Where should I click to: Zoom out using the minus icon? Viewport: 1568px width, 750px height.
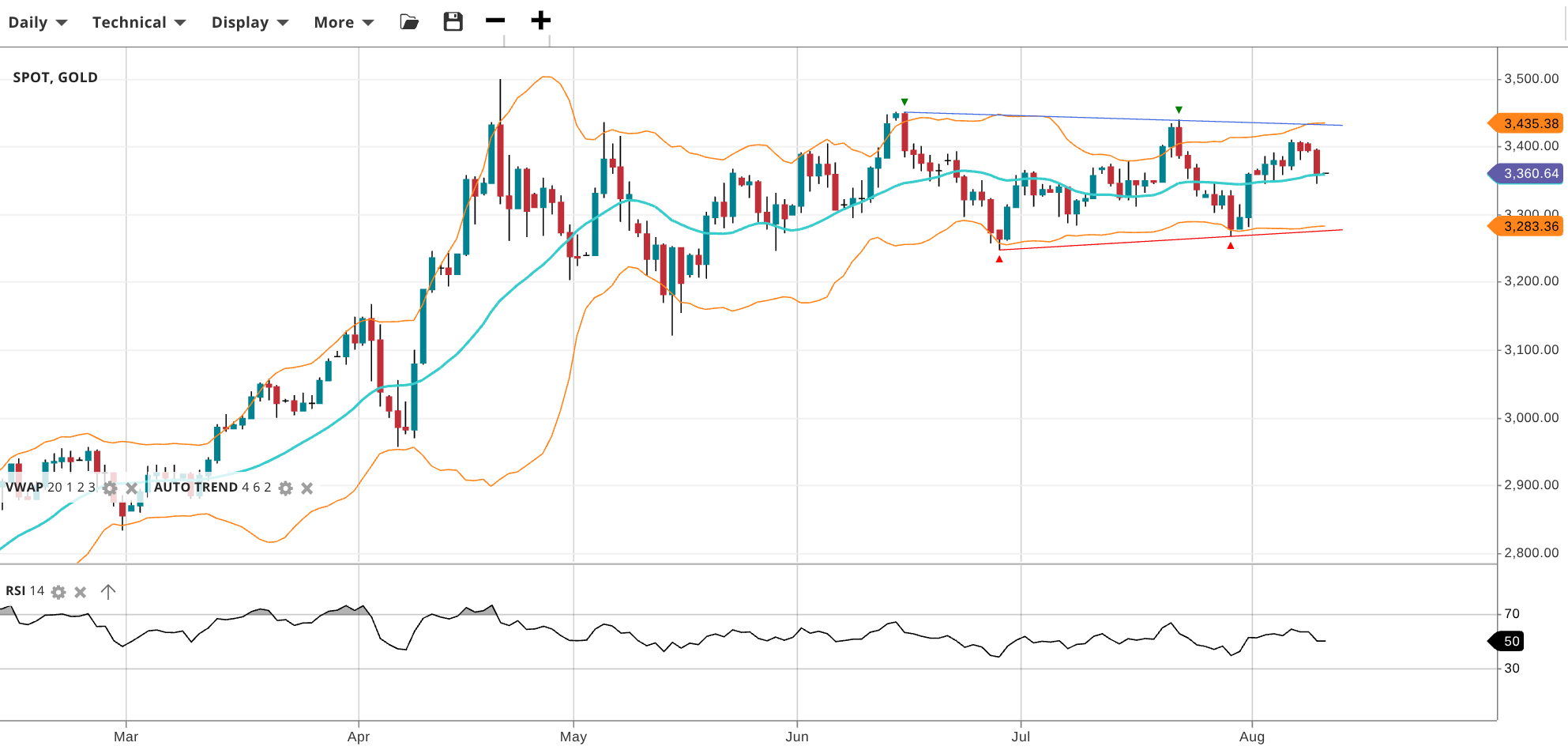[495, 21]
